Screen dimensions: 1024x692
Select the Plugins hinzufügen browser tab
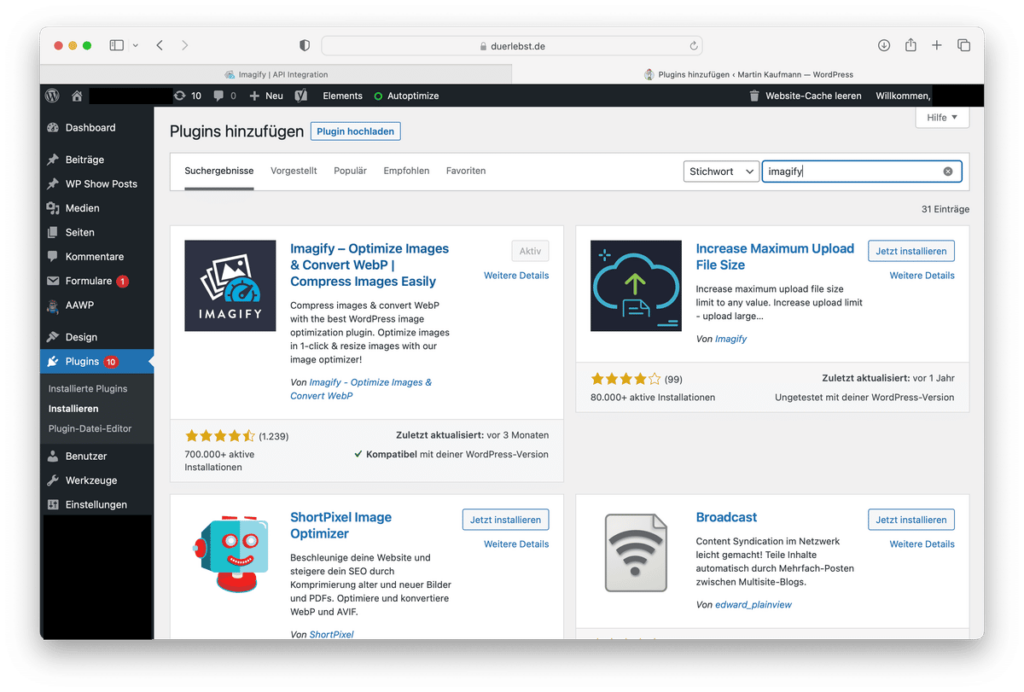[x=748, y=74]
